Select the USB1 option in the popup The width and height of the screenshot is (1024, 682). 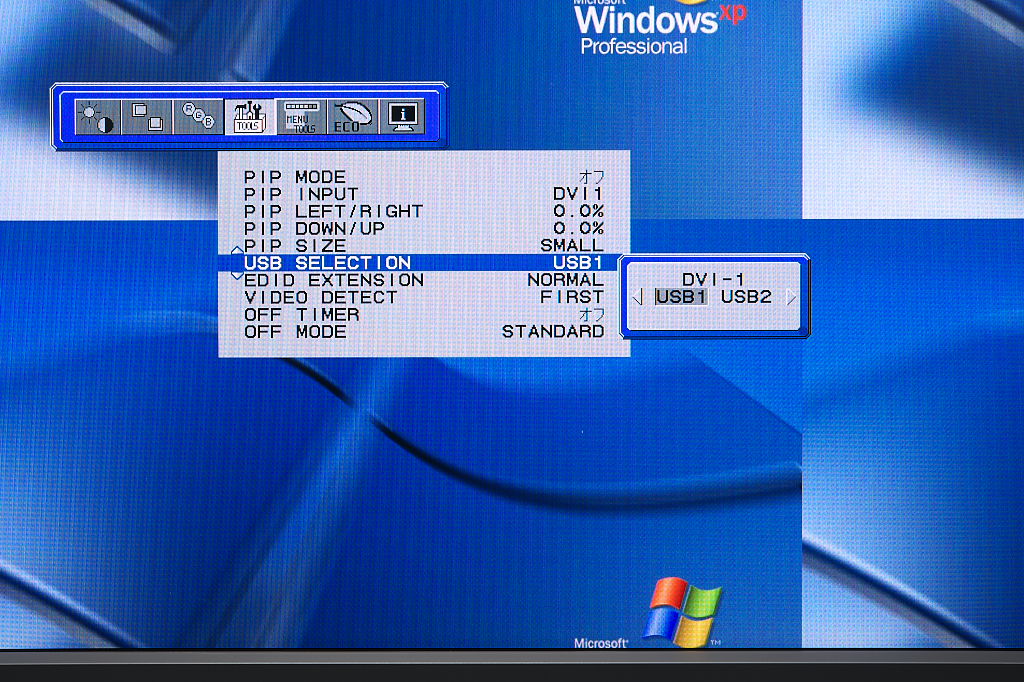(x=681, y=297)
